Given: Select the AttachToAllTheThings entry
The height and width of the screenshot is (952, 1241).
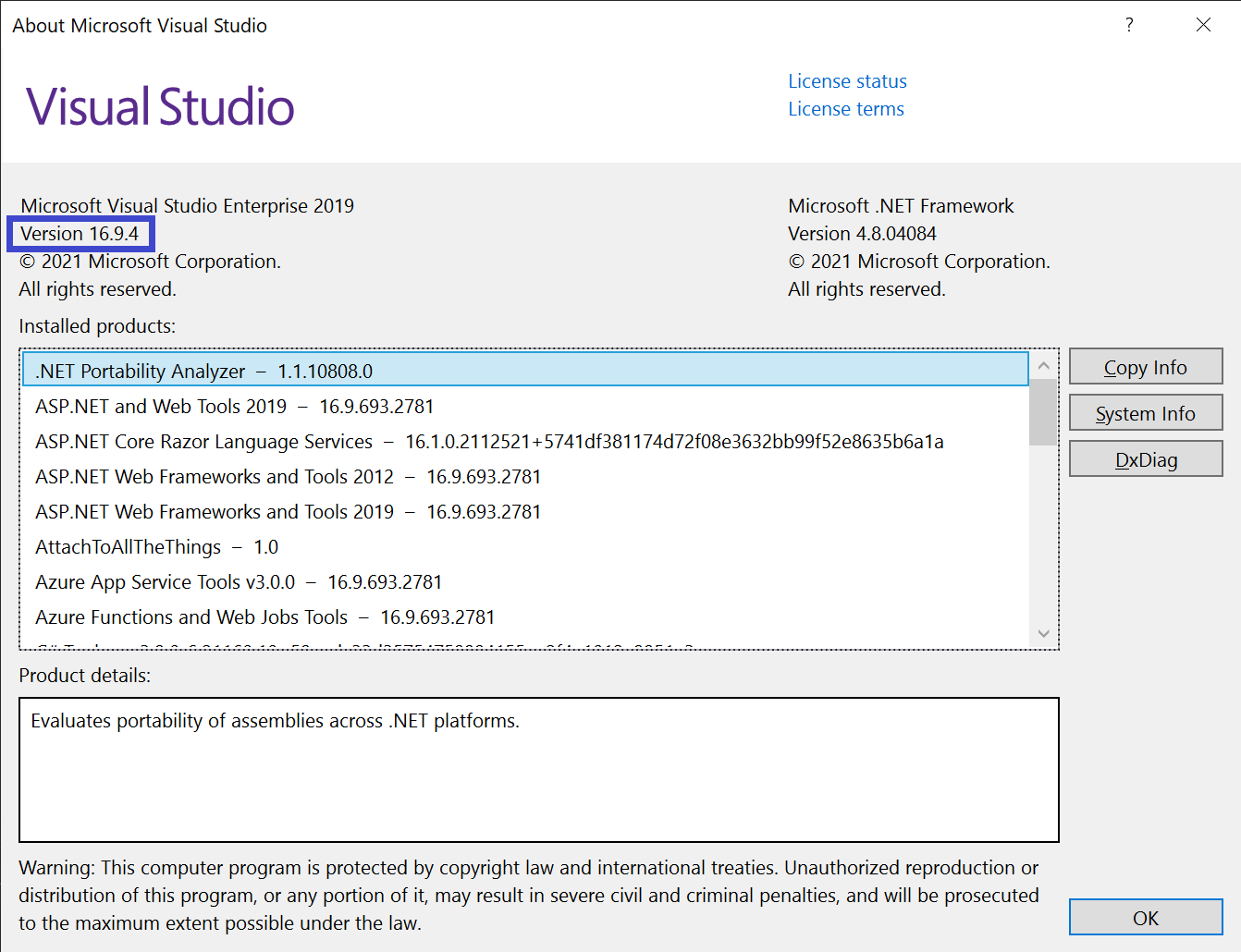Looking at the screenshot, I should click(525, 546).
